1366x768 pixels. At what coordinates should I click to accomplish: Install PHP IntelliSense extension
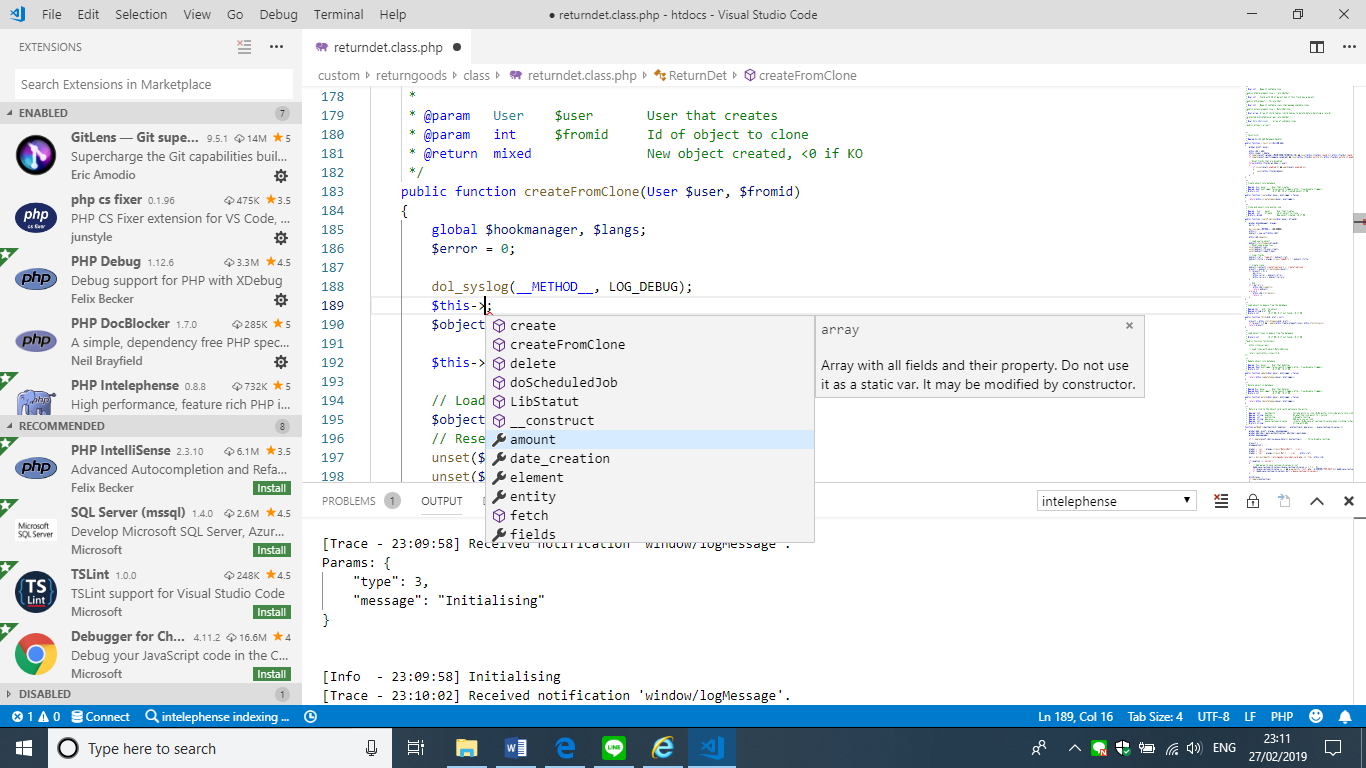tap(272, 488)
